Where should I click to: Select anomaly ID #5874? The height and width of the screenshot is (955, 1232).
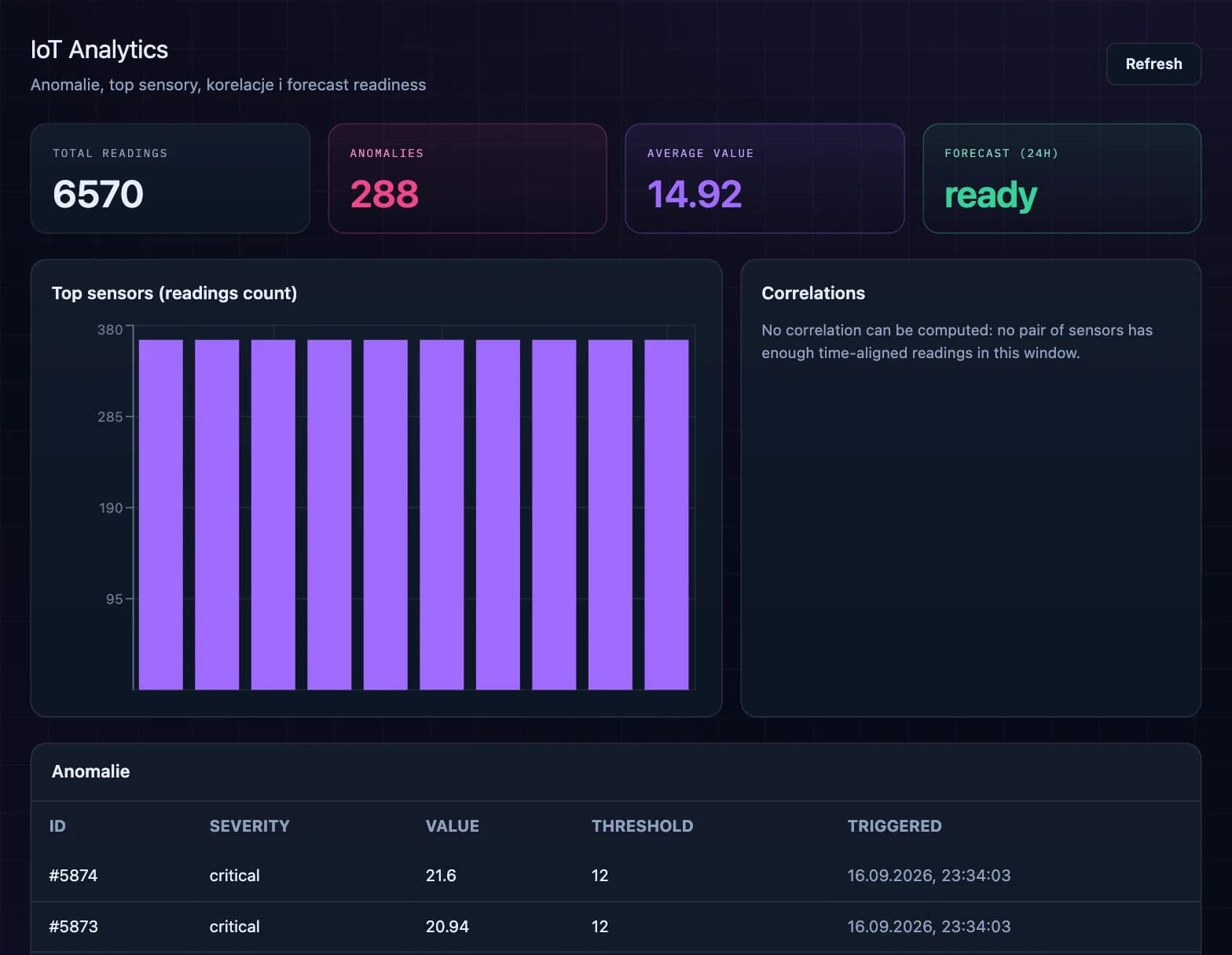[73, 876]
